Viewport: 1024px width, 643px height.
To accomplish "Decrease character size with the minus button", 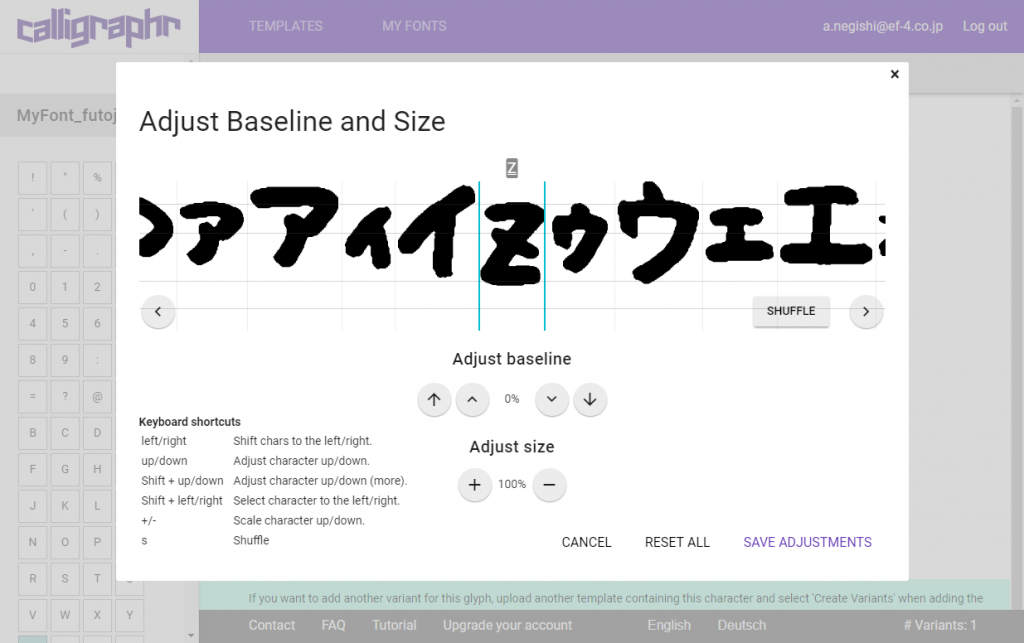I will pos(549,485).
